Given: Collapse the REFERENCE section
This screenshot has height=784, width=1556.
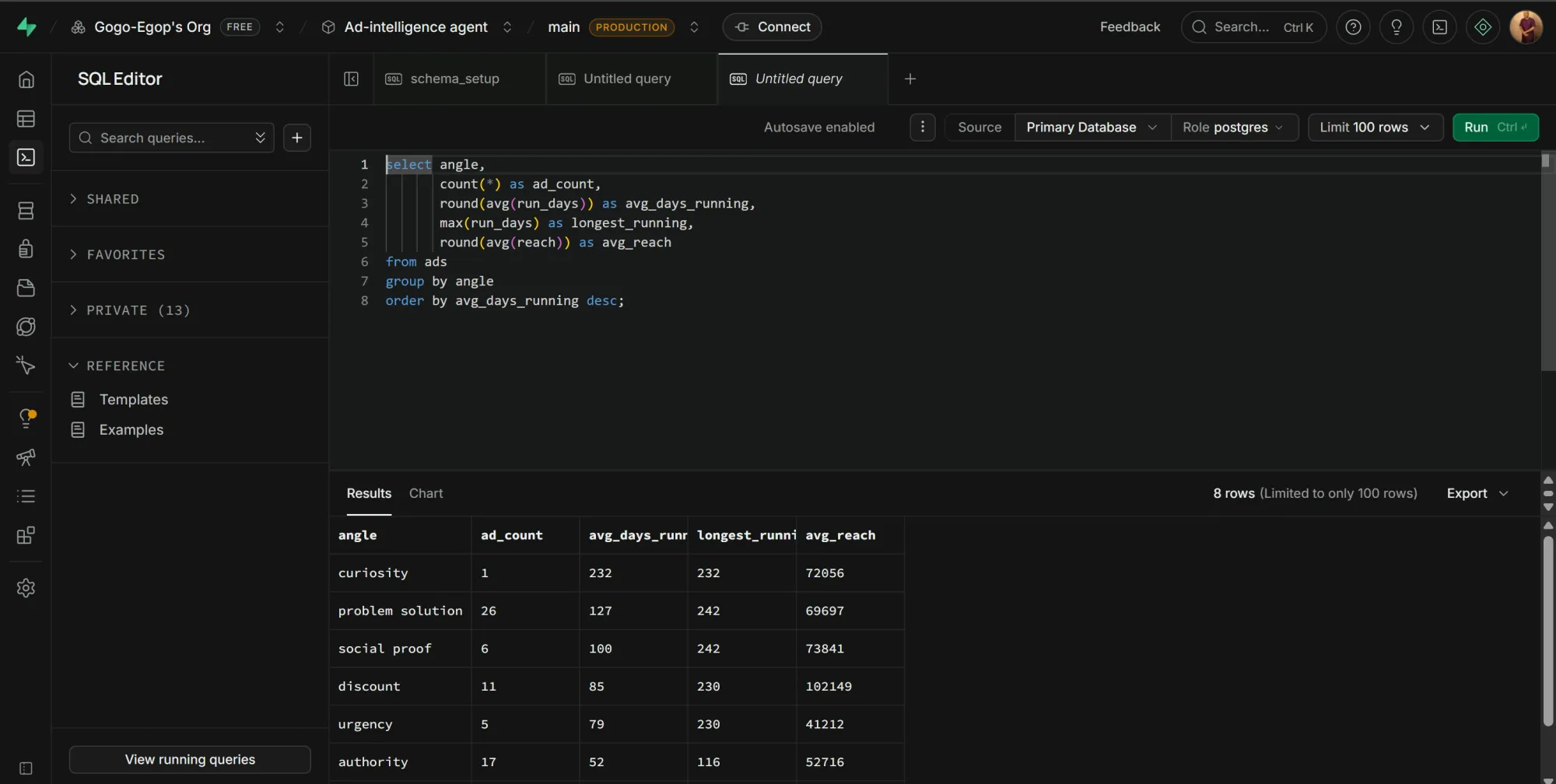Looking at the screenshot, I should pos(117,366).
